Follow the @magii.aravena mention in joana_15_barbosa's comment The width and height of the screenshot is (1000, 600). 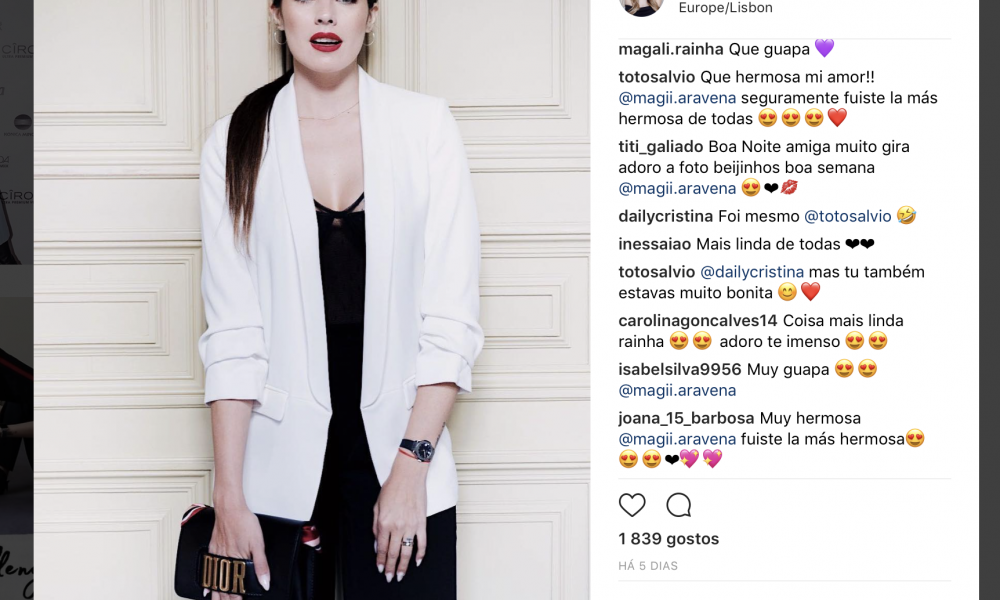tap(677, 439)
